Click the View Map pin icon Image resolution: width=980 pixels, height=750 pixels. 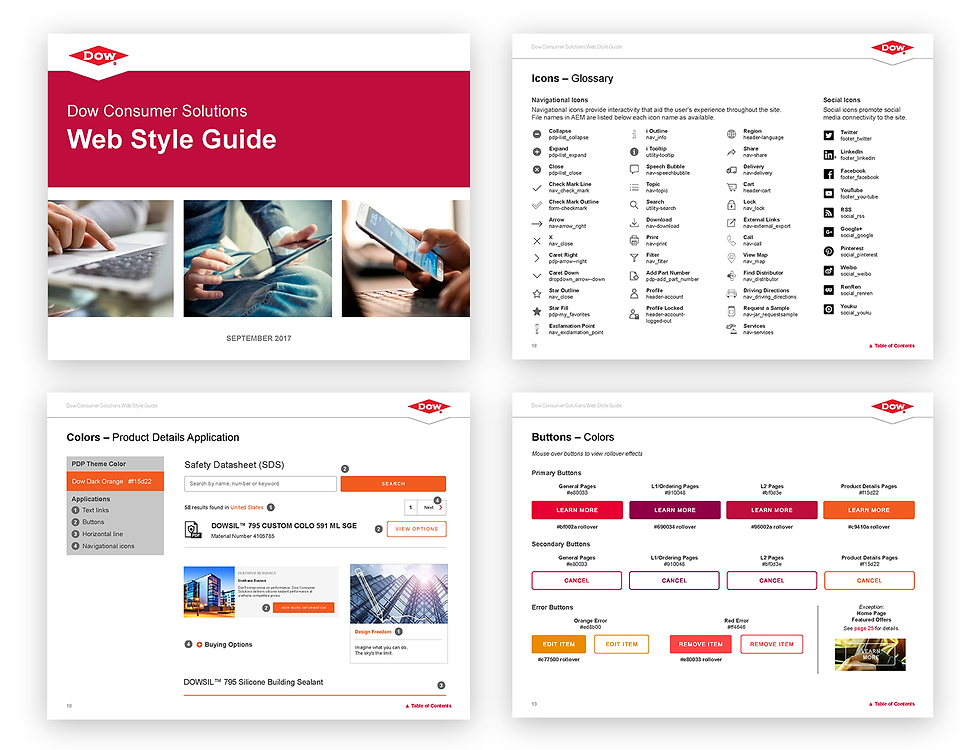coord(731,258)
